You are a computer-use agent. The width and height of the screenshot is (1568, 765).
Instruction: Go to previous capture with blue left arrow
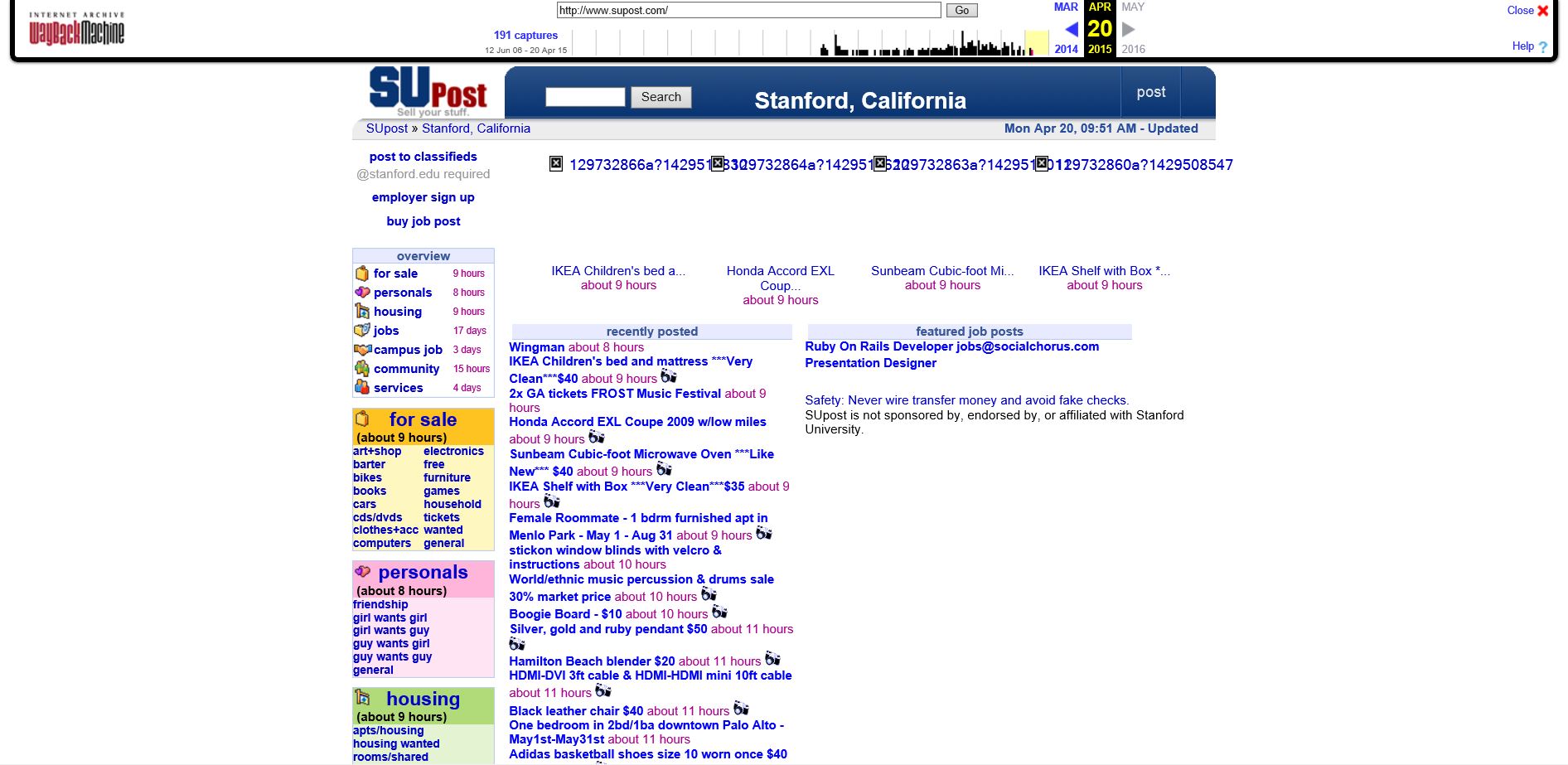tap(1071, 30)
